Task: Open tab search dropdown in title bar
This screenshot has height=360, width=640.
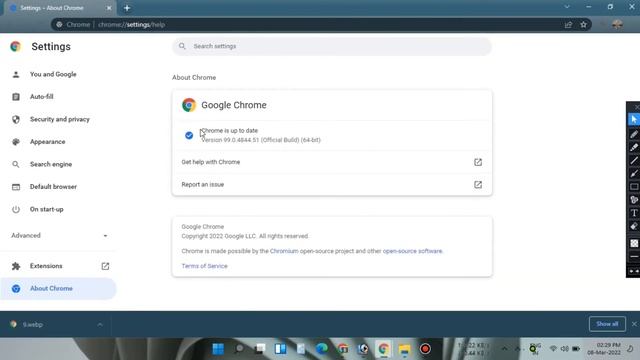Action: point(567,7)
